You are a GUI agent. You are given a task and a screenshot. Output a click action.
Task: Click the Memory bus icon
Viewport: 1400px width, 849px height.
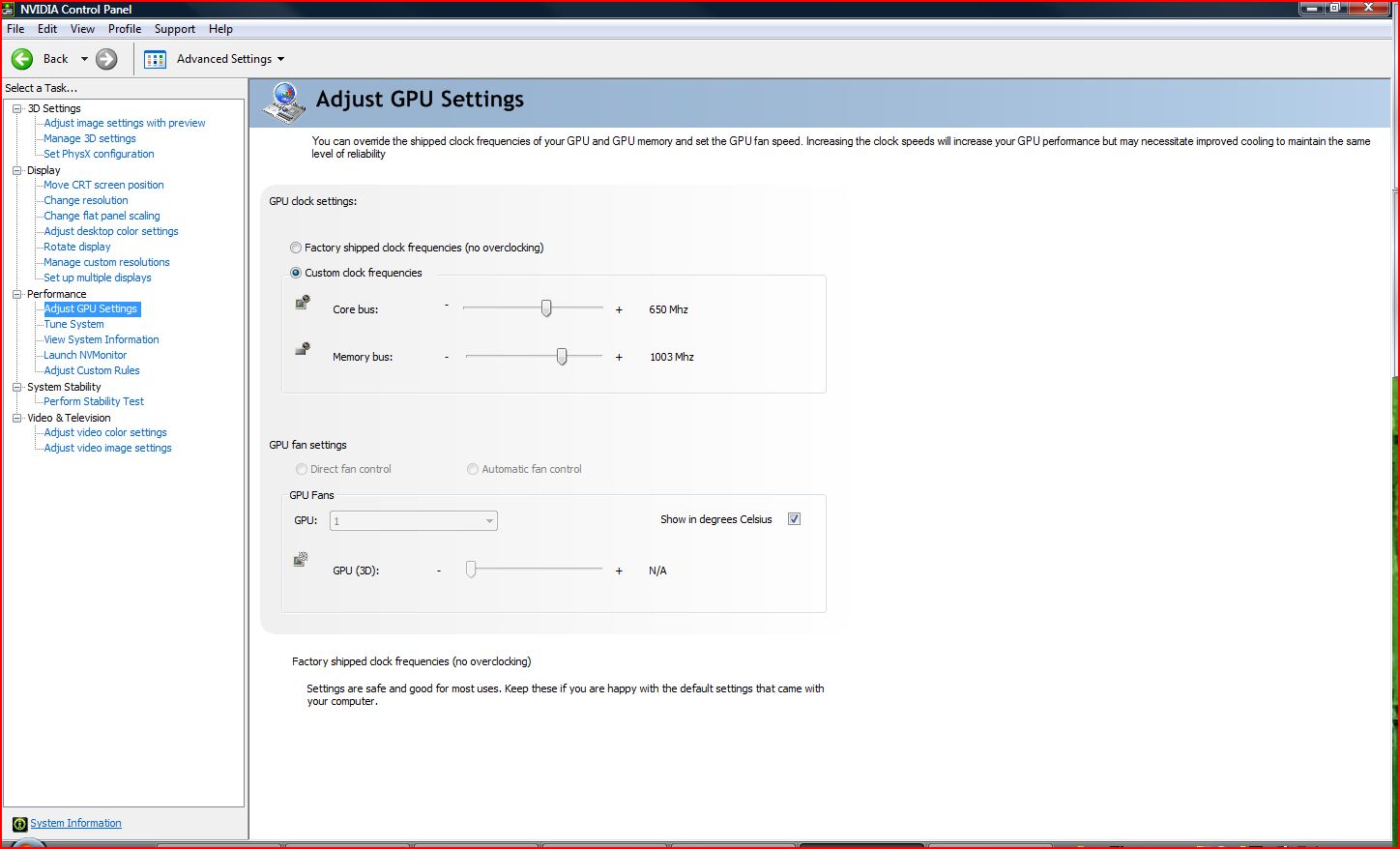point(303,349)
